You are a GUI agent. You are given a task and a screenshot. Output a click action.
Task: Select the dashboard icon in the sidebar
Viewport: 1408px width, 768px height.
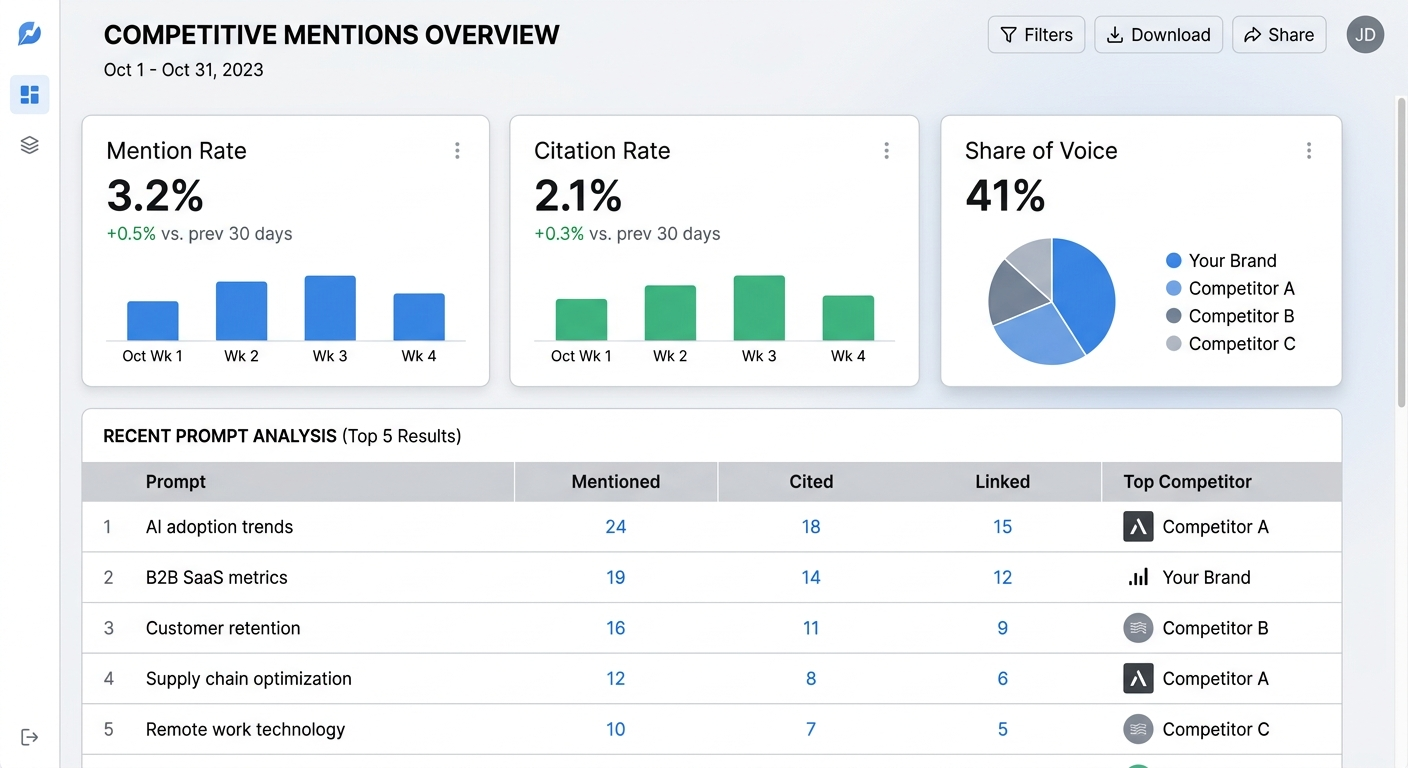(x=29, y=94)
